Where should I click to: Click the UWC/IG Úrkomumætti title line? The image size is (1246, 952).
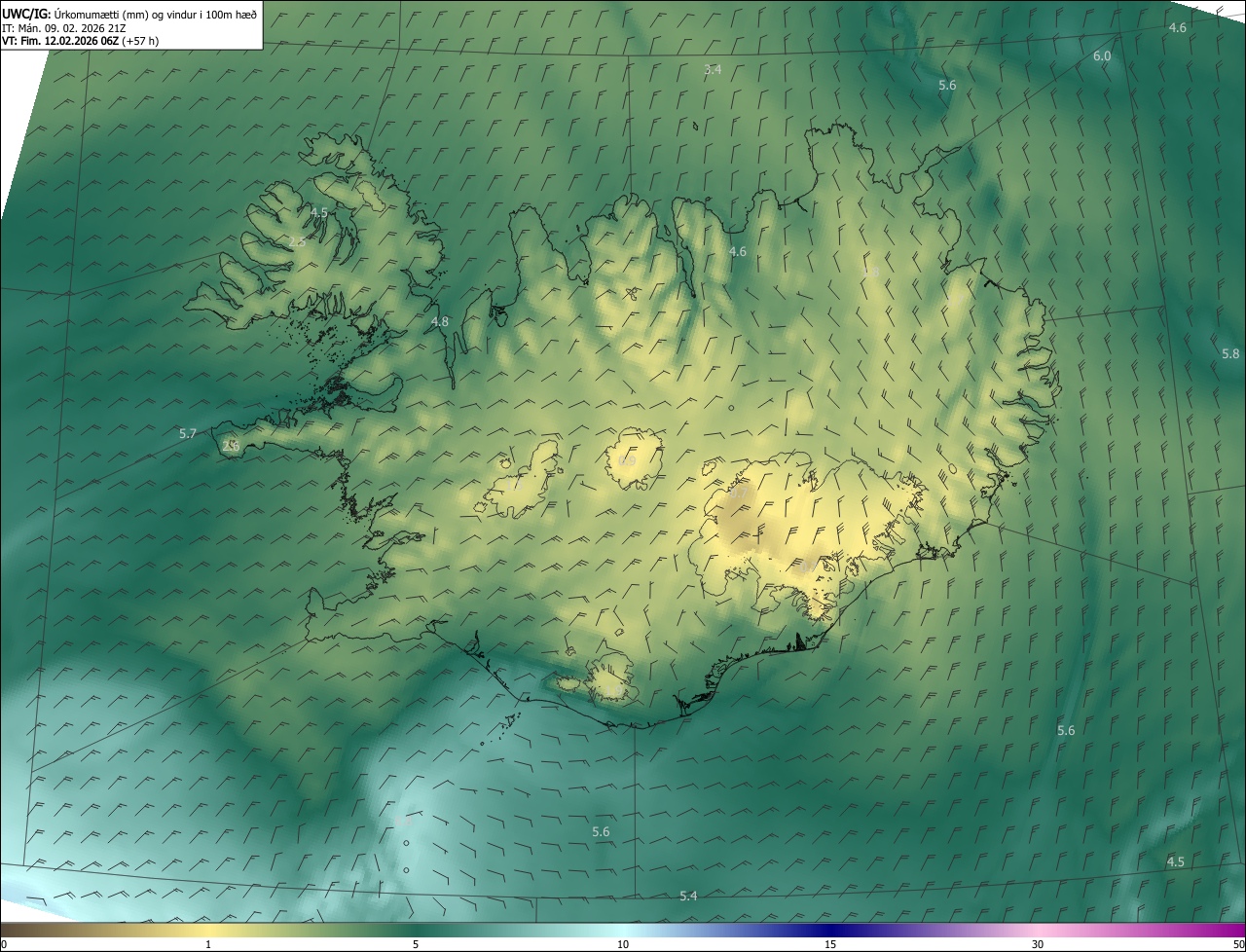tap(129, 14)
